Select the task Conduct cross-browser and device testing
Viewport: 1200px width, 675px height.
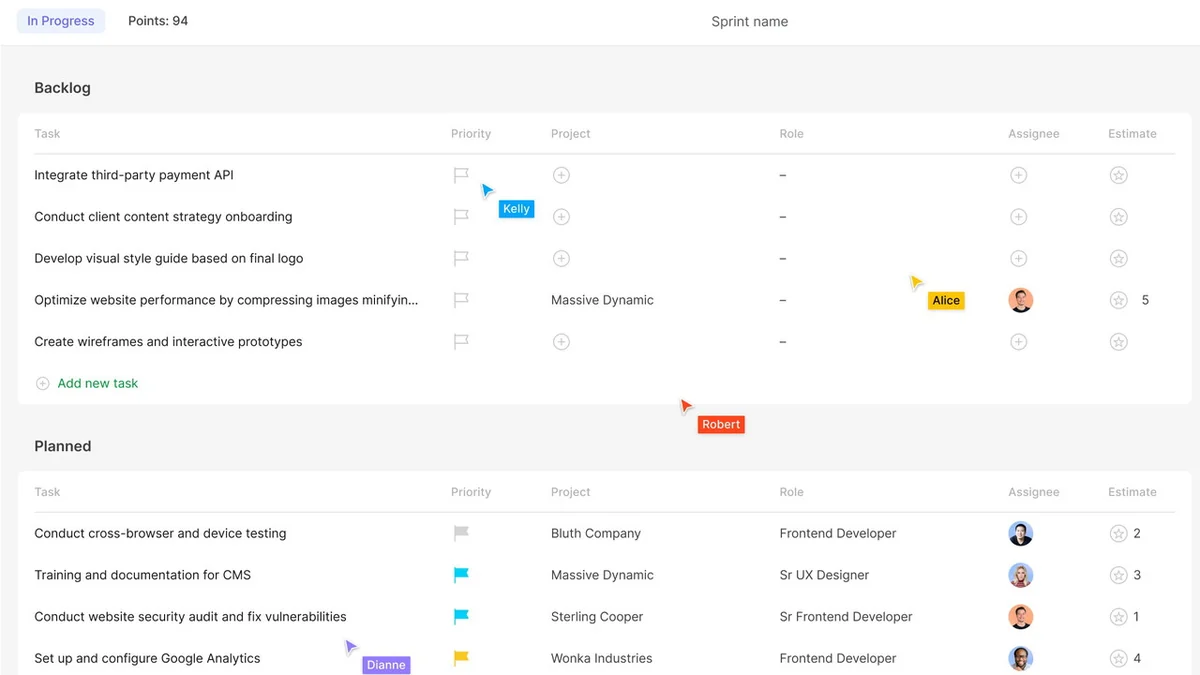160,533
